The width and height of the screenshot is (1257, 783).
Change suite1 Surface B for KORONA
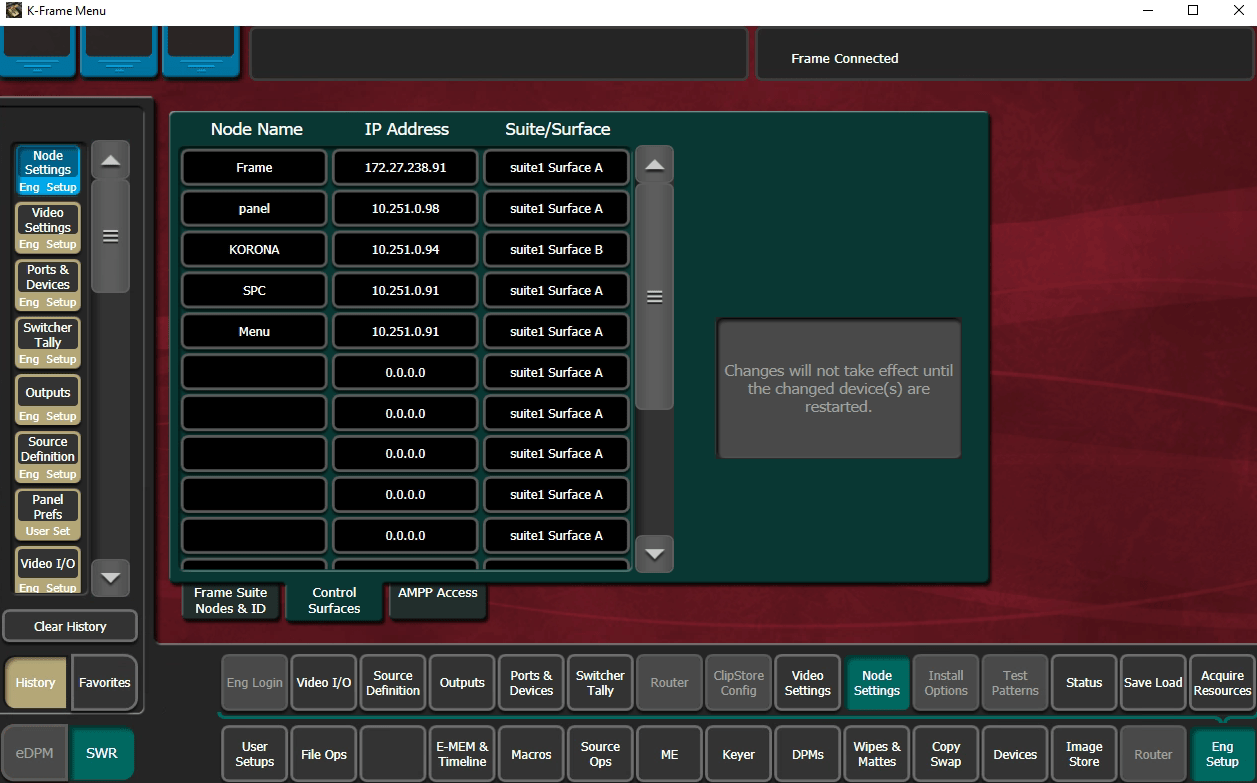tap(556, 250)
